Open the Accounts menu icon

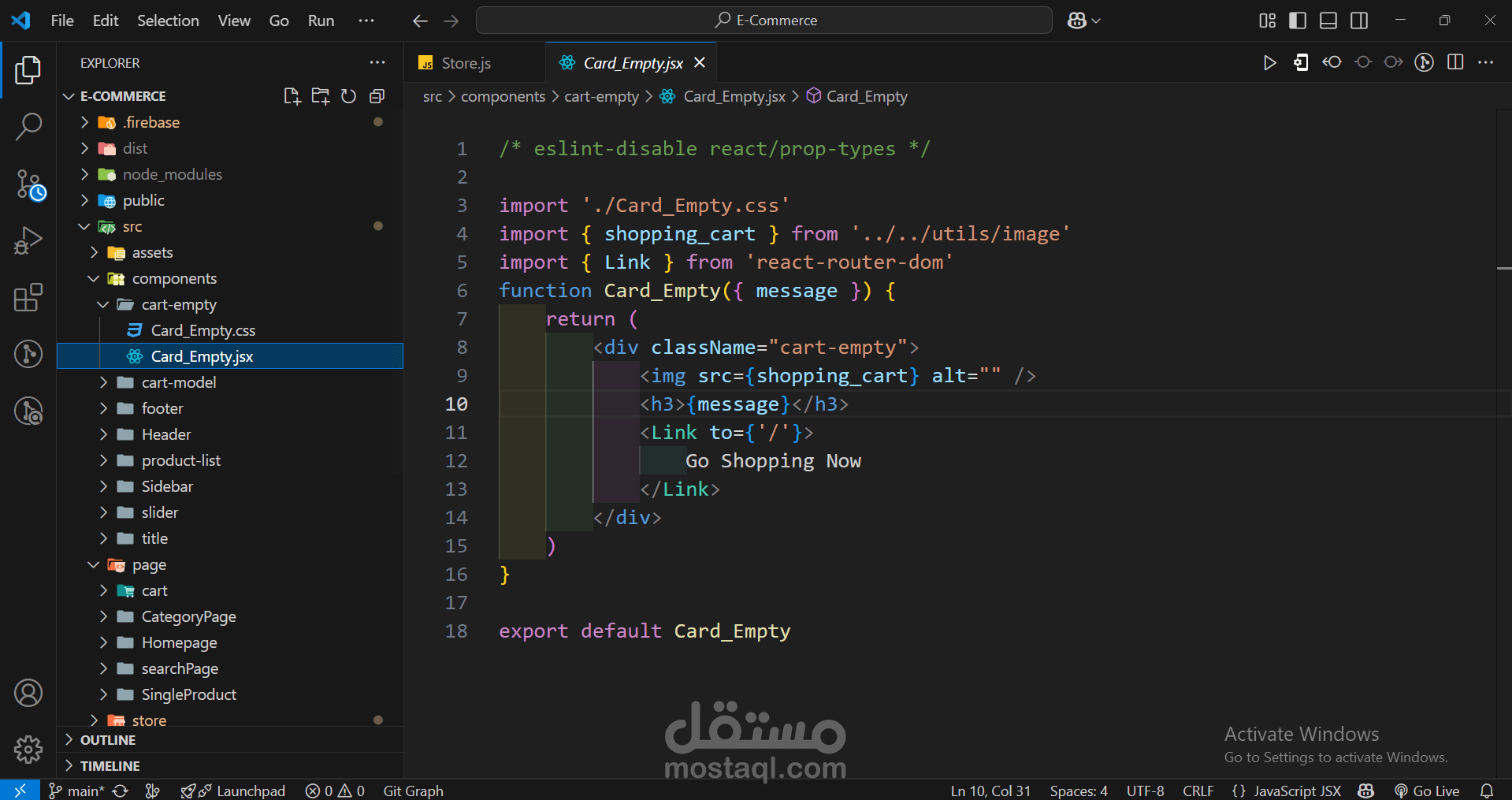pyautogui.click(x=28, y=693)
